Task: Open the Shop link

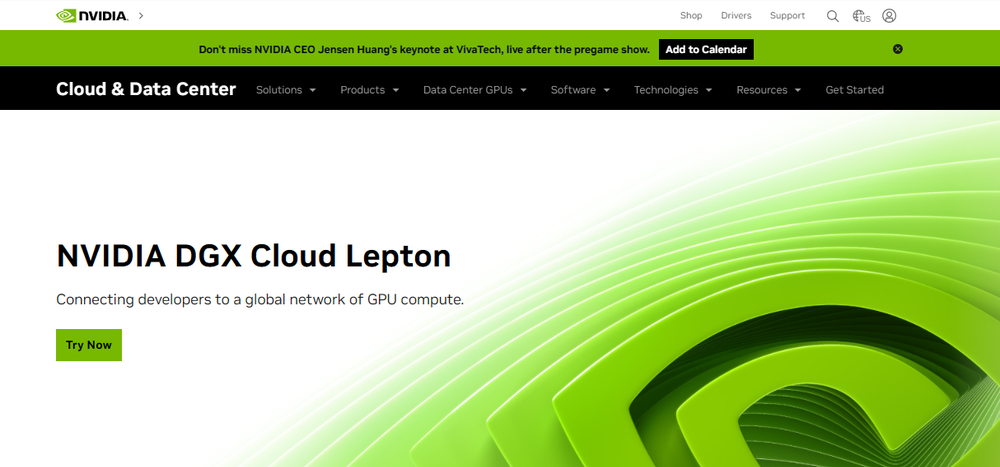Action: pyautogui.click(x=691, y=15)
